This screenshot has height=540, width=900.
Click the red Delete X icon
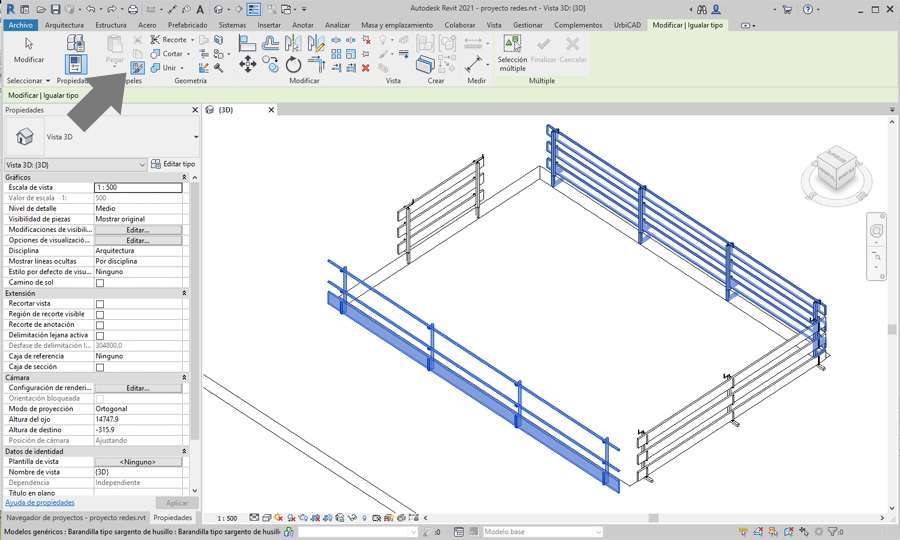coord(366,68)
